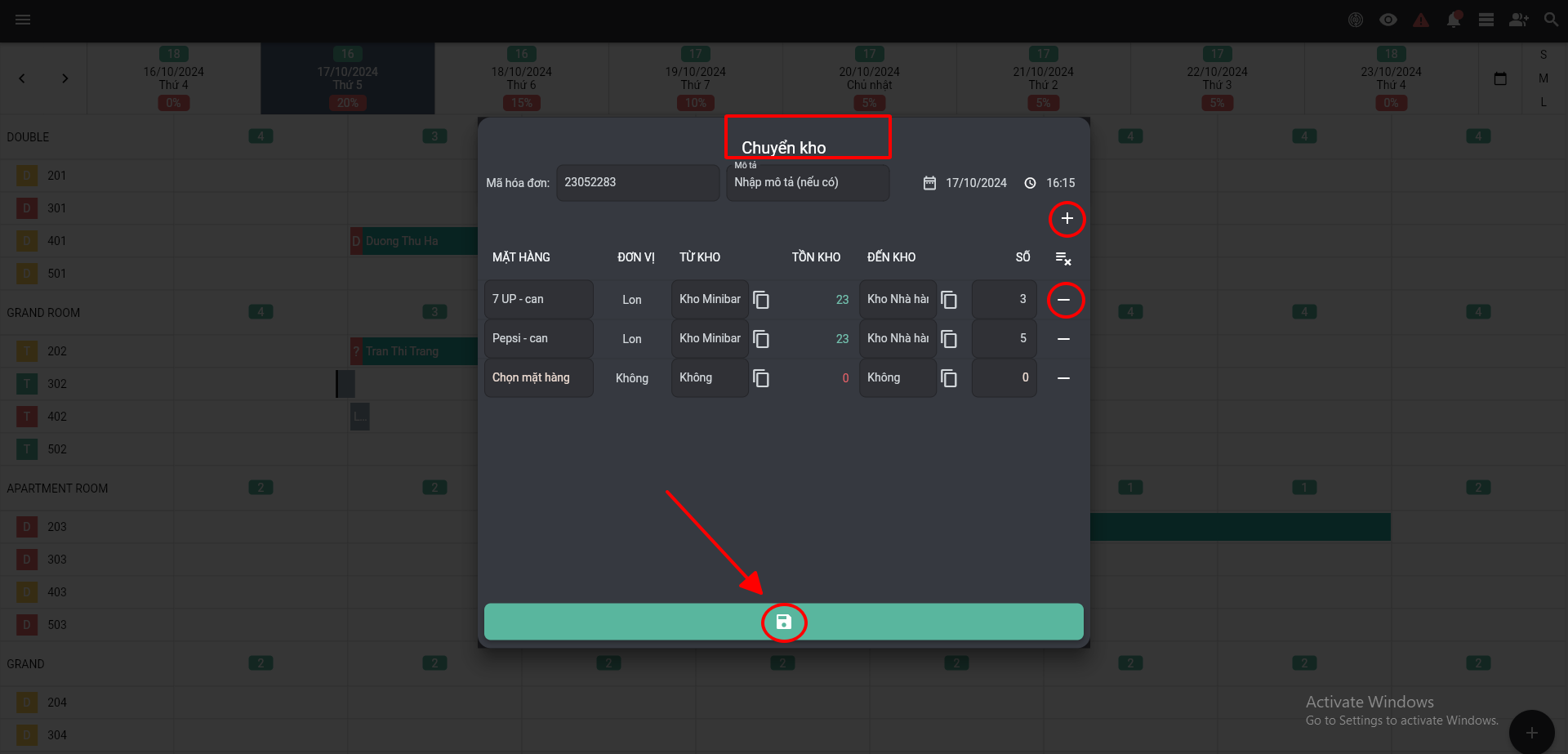Copy source warehouse for Pepsi row
This screenshot has width=1568, height=754.
[x=761, y=339]
